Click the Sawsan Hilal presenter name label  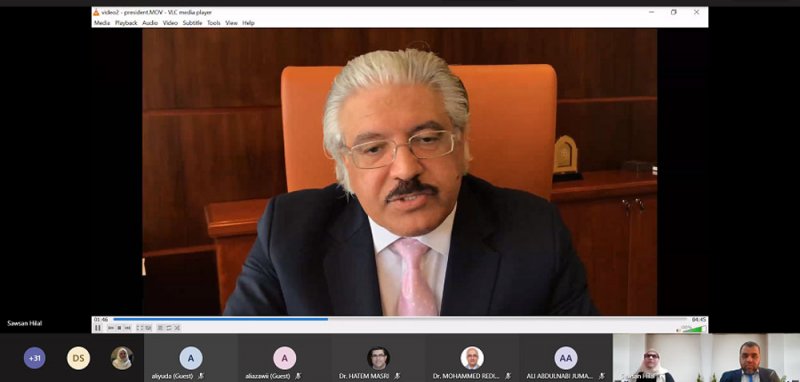[24, 323]
